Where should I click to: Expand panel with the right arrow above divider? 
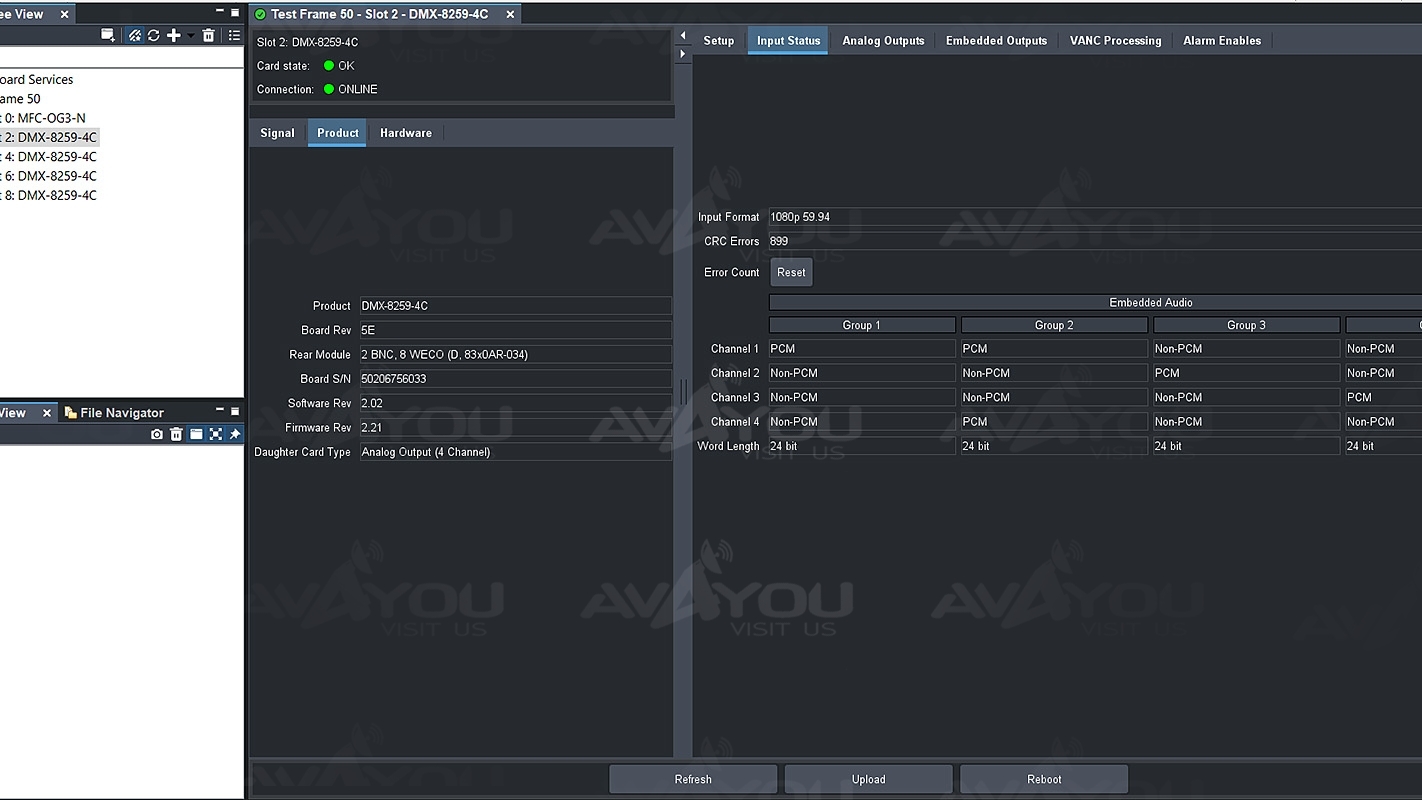[683, 54]
